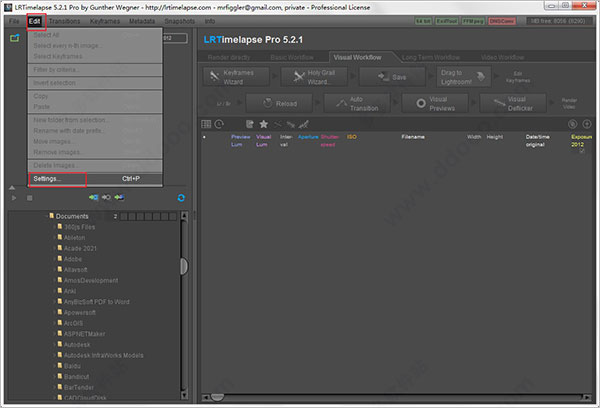Click the circular icon left of plus

click(572, 124)
